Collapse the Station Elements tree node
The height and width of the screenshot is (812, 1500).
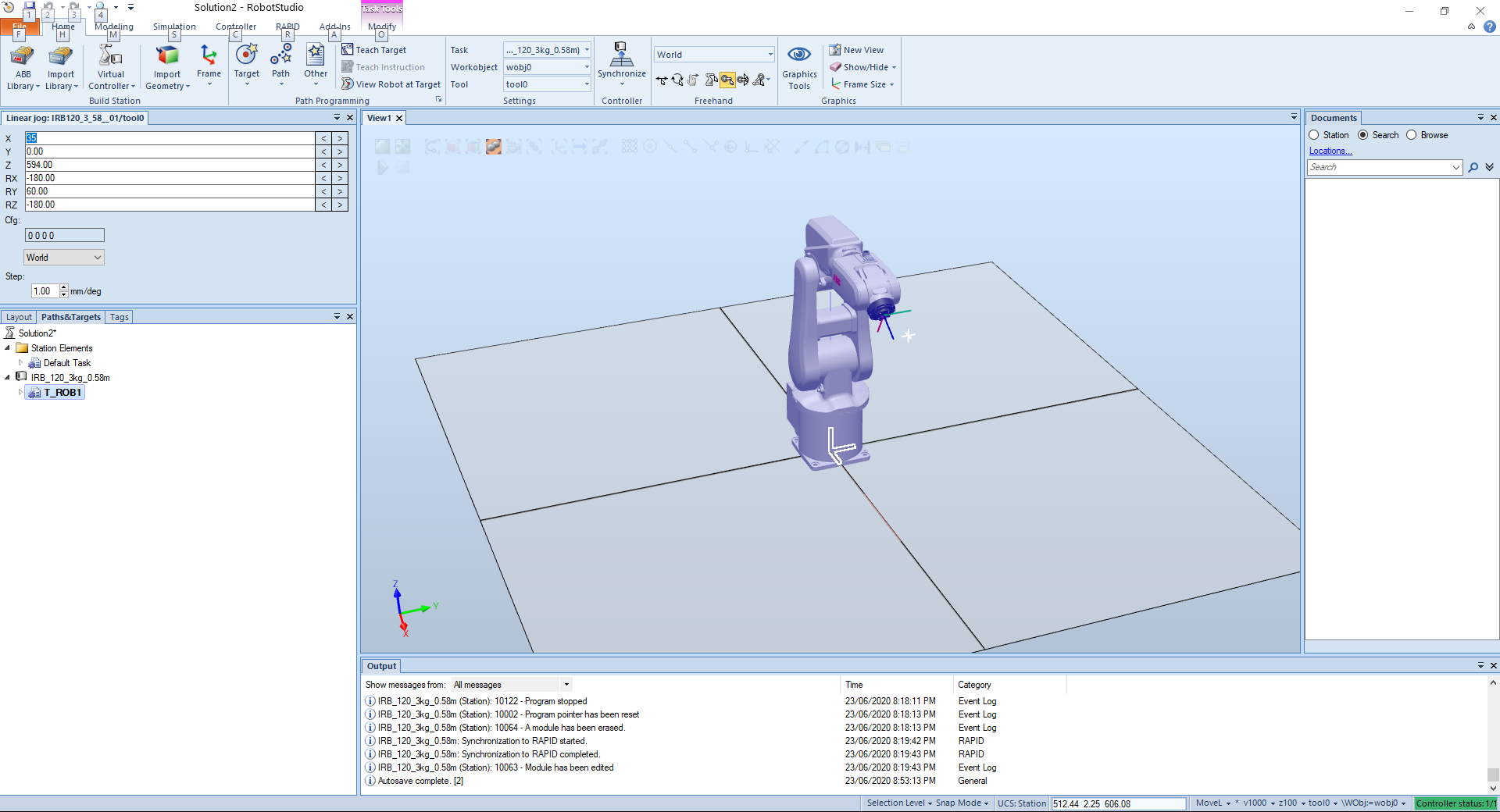coord(8,348)
